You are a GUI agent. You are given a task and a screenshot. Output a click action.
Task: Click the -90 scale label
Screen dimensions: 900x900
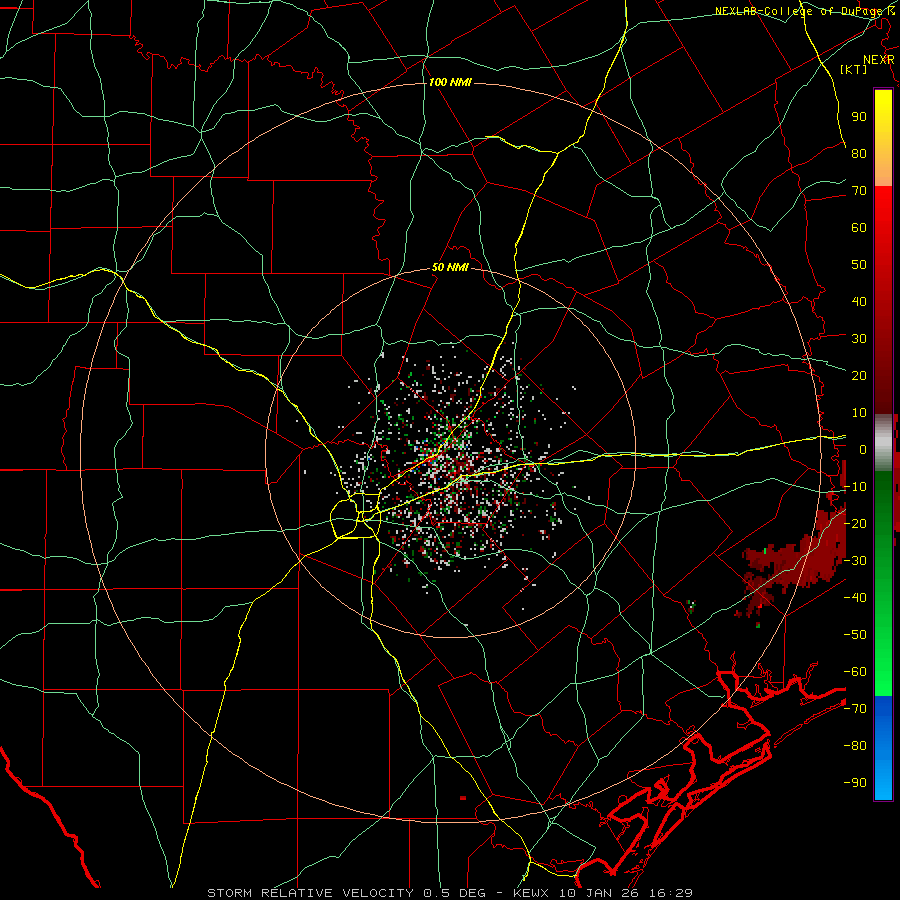pyautogui.click(x=855, y=783)
